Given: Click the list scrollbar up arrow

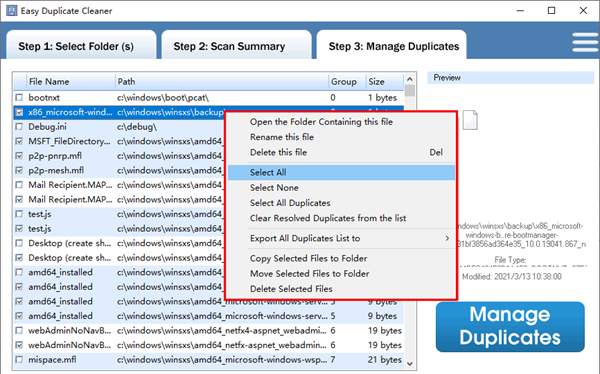Looking at the screenshot, I should coord(410,79).
